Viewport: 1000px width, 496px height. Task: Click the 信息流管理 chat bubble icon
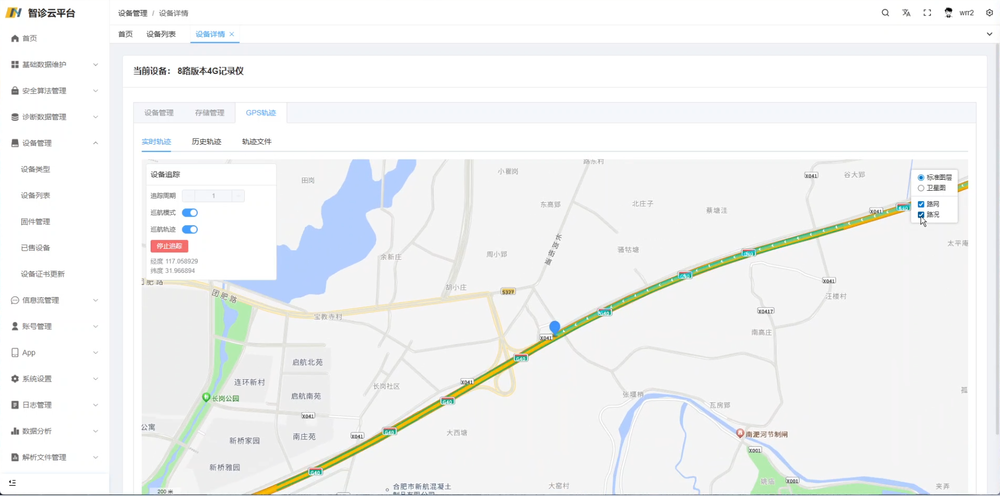[x=15, y=300]
